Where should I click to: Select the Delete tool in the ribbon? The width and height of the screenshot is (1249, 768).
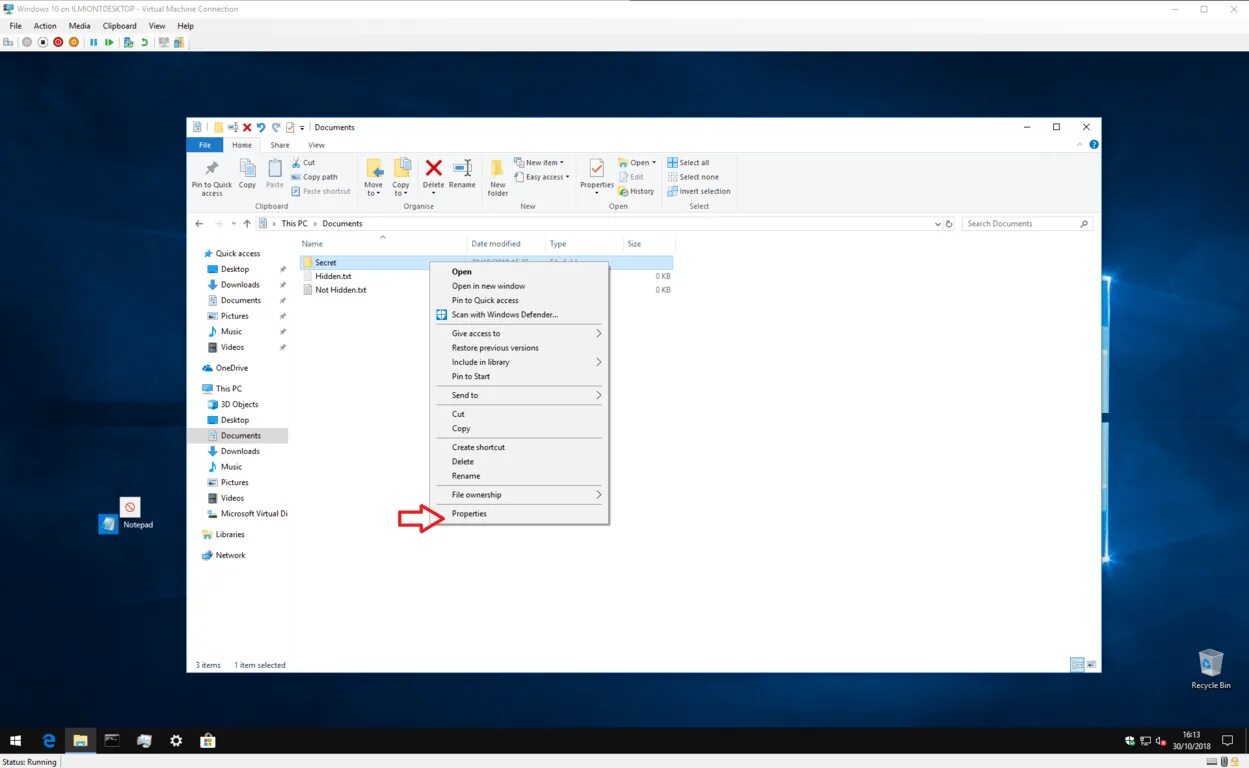pyautogui.click(x=433, y=170)
